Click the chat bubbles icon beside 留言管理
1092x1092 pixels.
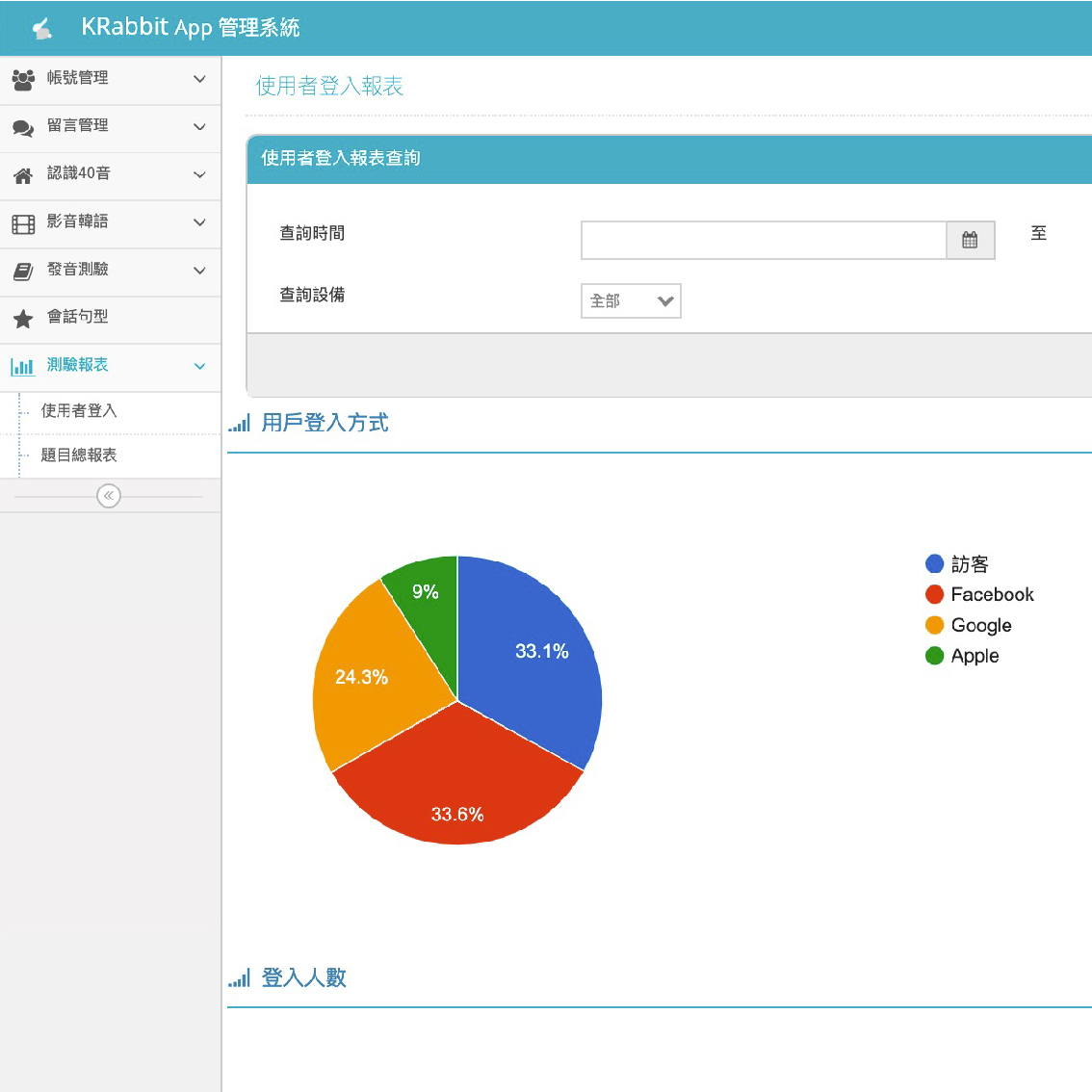(23, 128)
